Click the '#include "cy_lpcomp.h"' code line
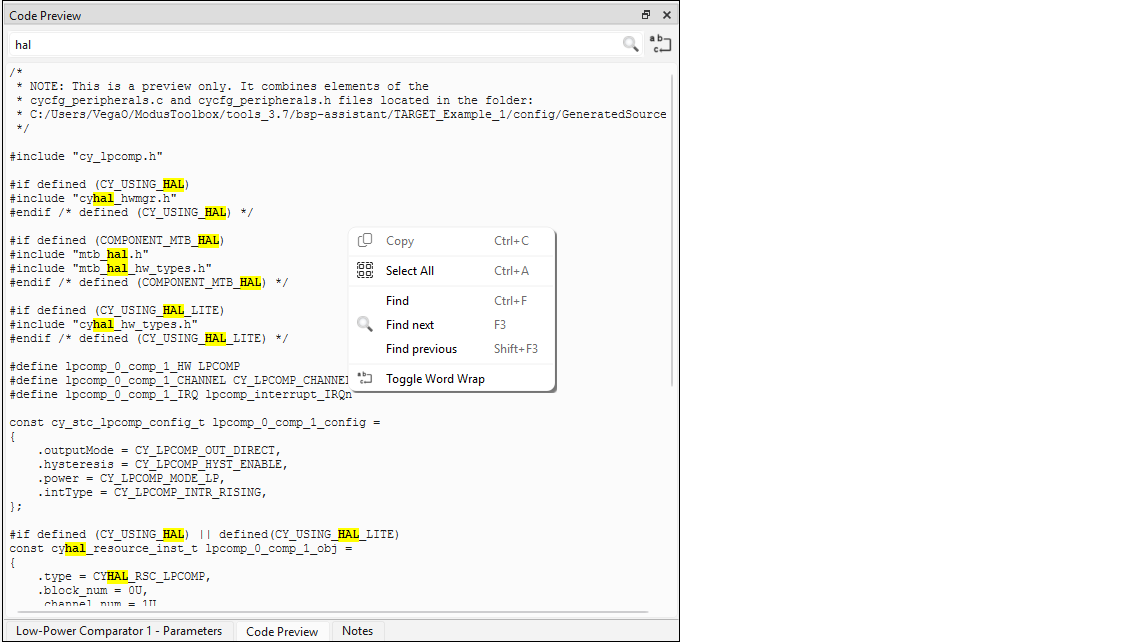 click(x=86, y=156)
